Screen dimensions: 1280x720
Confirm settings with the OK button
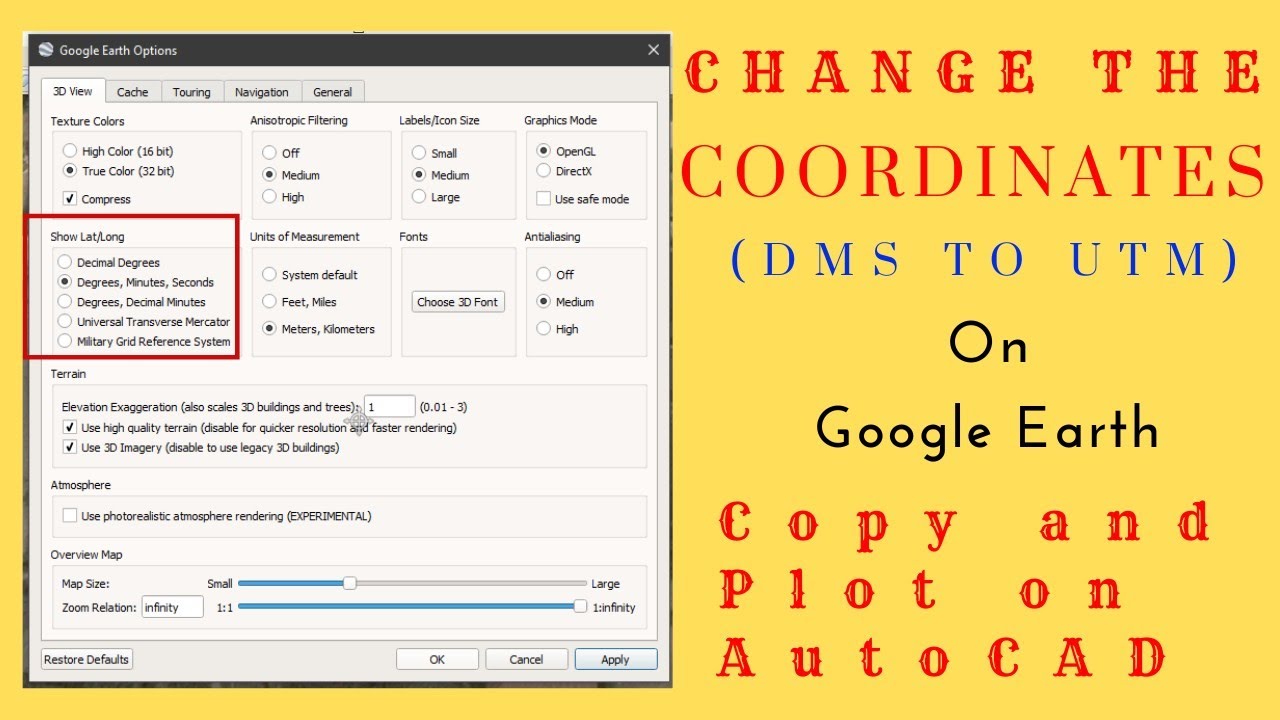click(437, 659)
